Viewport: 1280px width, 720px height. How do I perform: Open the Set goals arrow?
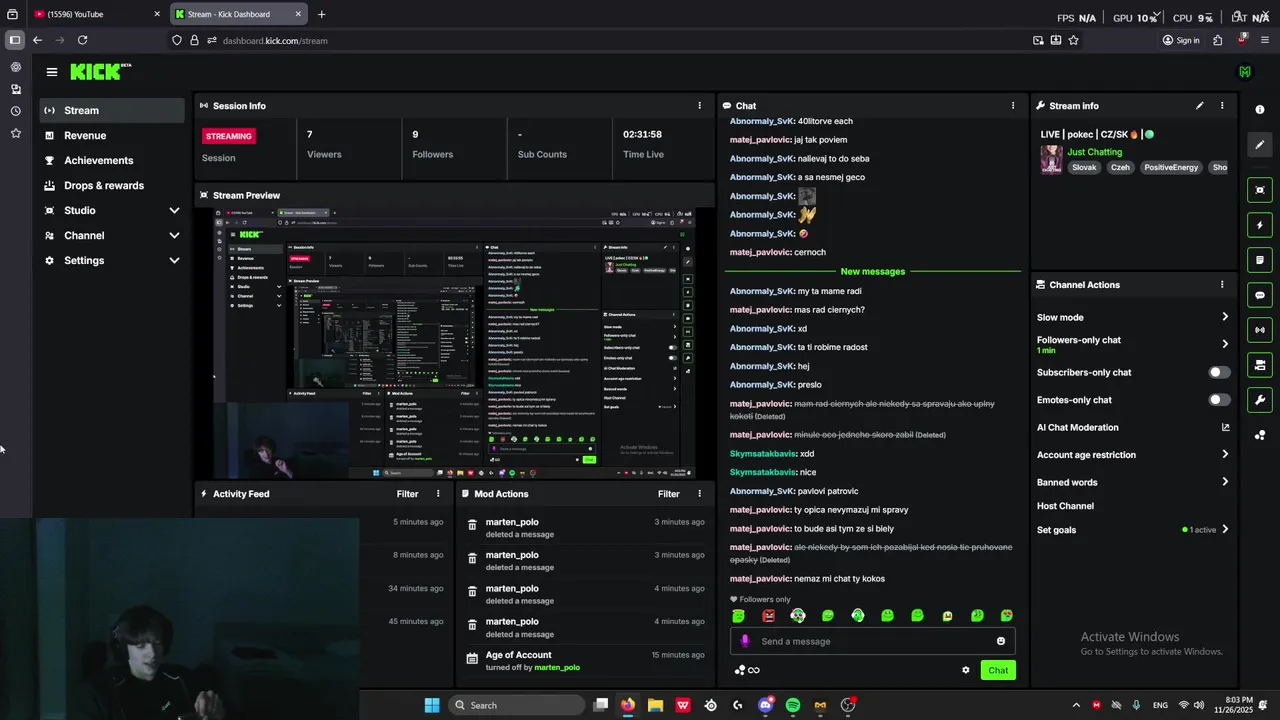click(1225, 530)
